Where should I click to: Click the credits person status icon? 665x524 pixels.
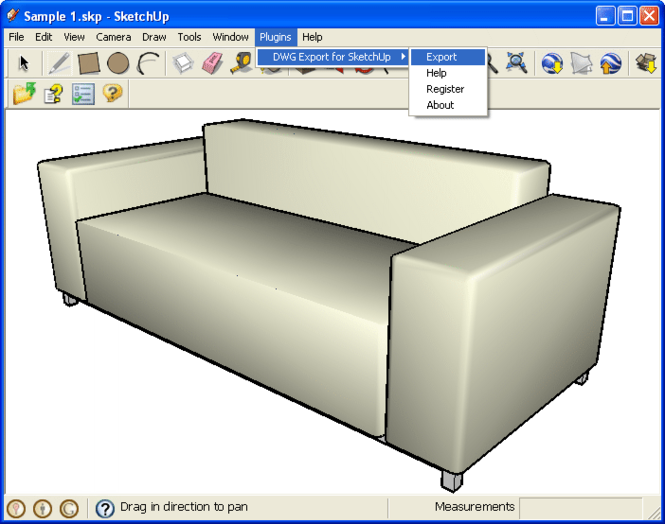click(x=42, y=508)
